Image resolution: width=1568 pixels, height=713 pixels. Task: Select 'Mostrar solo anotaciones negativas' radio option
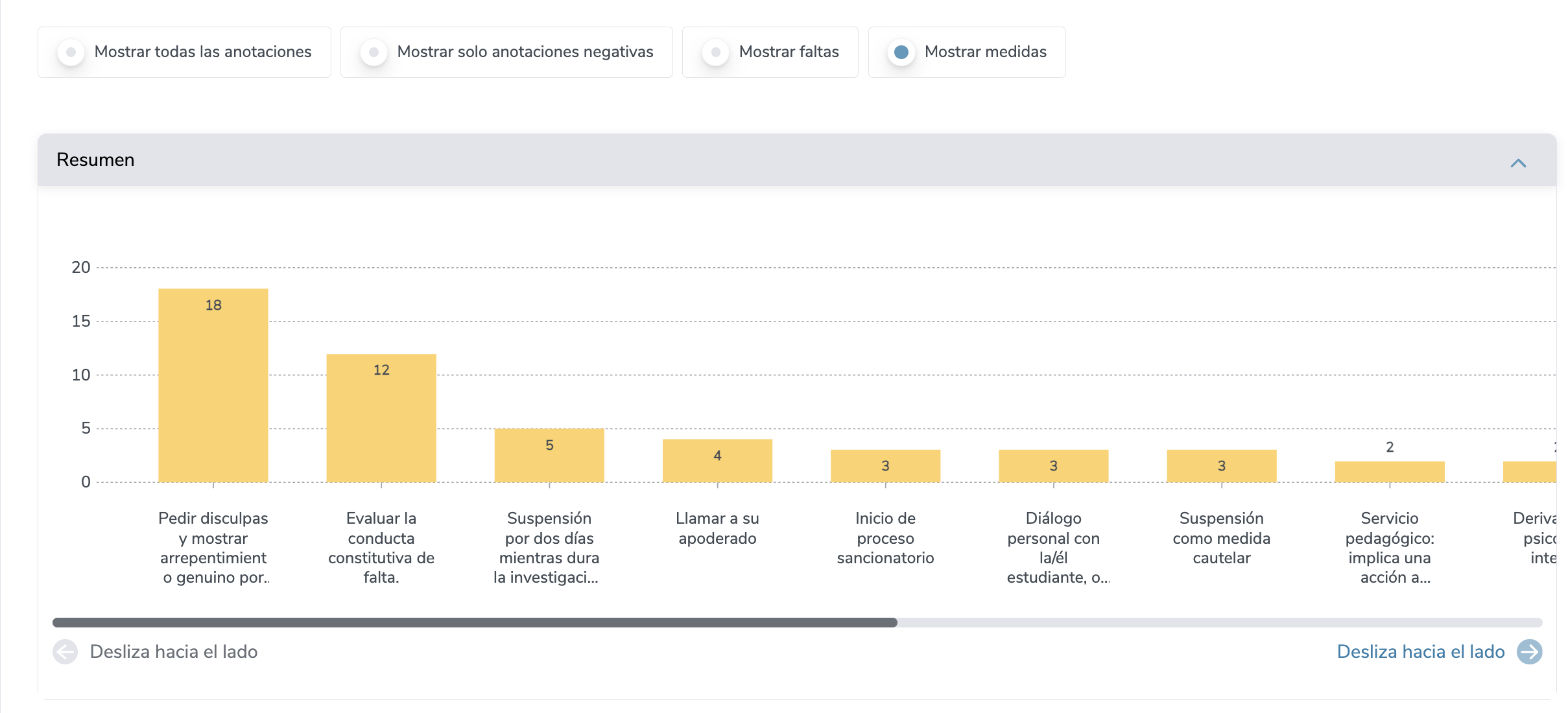[x=374, y=52]
